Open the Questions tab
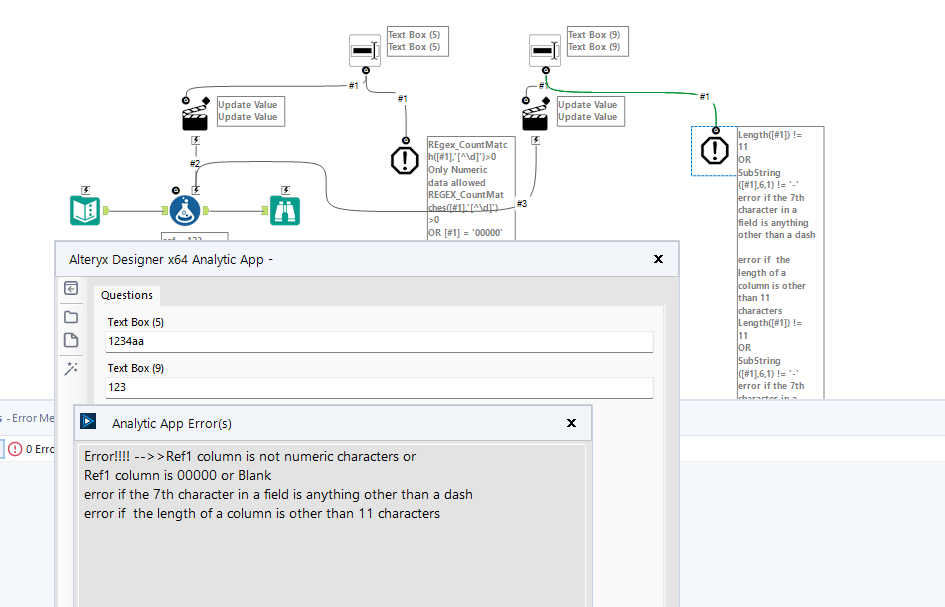The height and width of the screenshot is (607, 945). [127, 295]
